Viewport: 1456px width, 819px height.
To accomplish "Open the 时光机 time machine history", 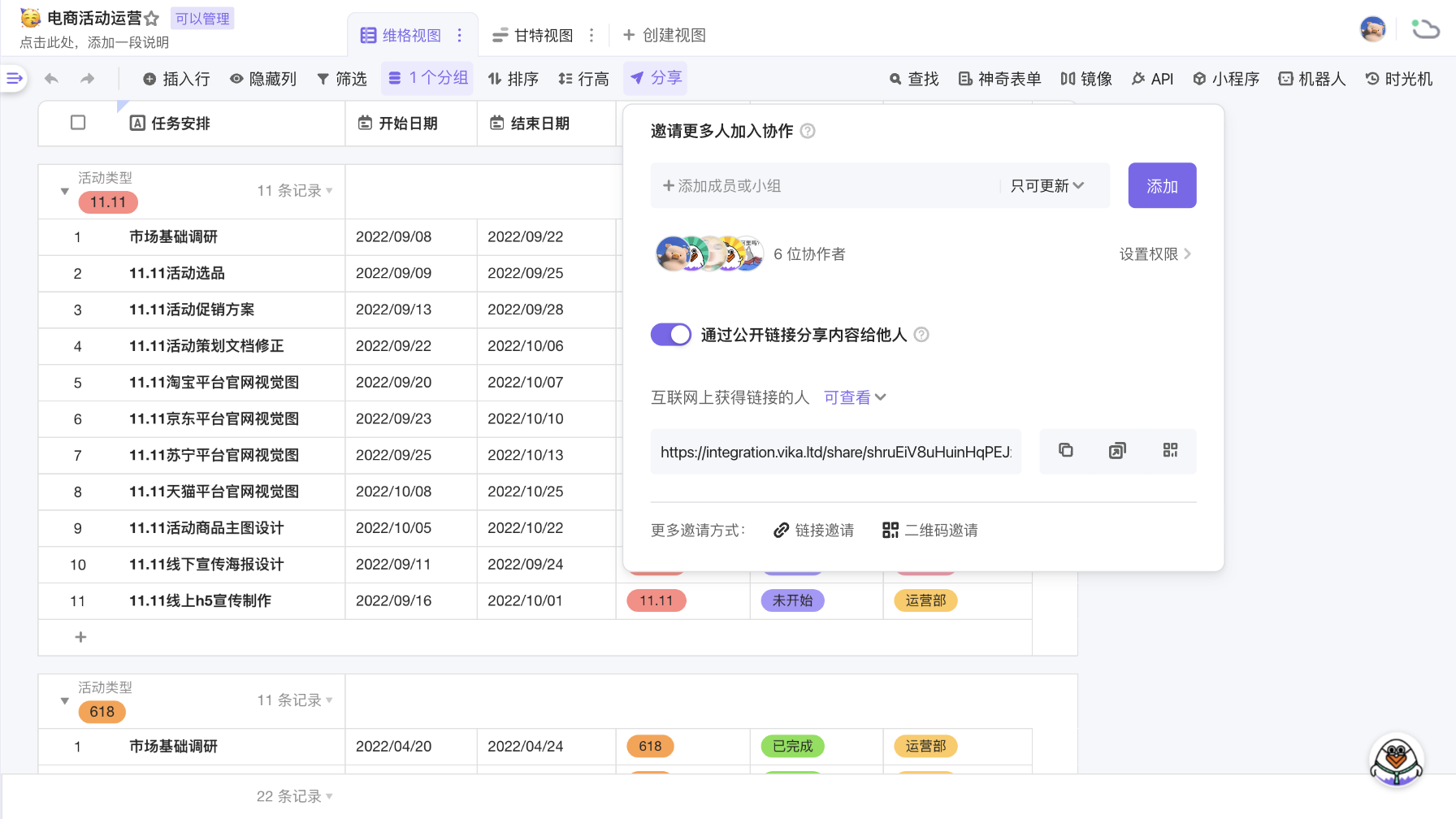I will [x=1398, y=79].
